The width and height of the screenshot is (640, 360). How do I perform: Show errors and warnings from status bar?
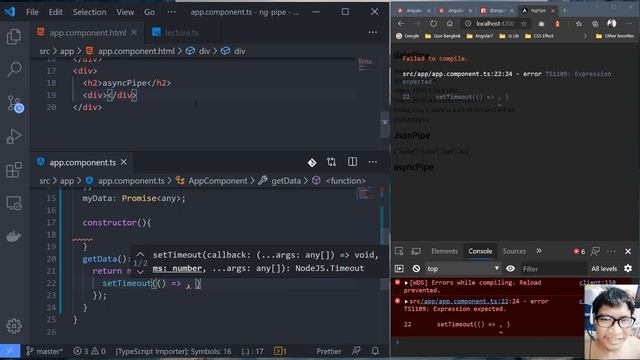[89, 351]
